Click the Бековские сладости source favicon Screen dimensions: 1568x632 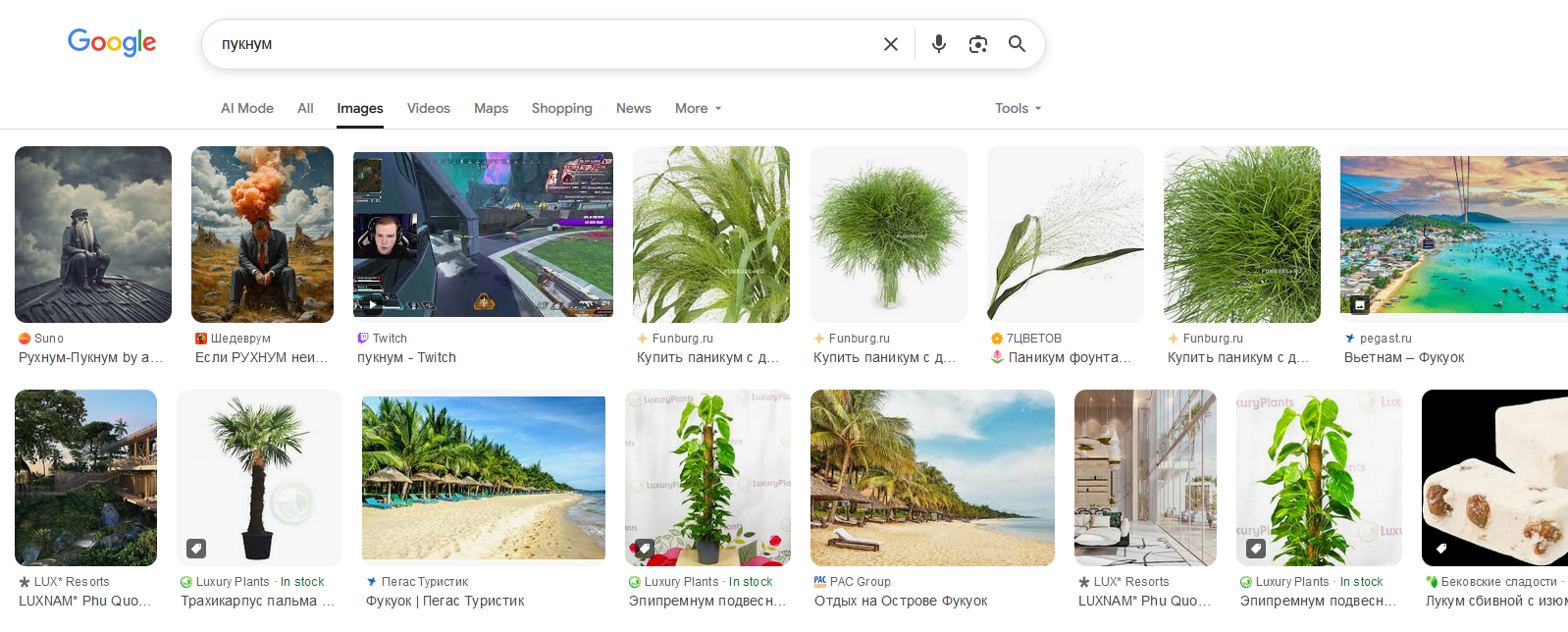point(1432,582)
